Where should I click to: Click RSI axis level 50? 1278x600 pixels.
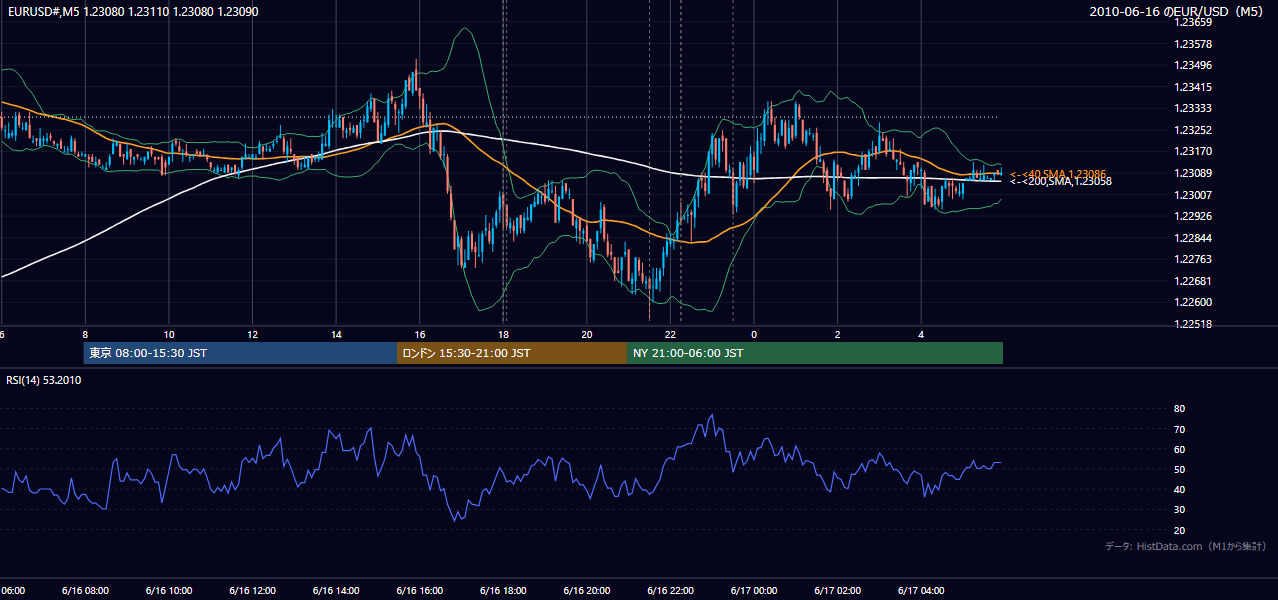tap(1179, 469)
